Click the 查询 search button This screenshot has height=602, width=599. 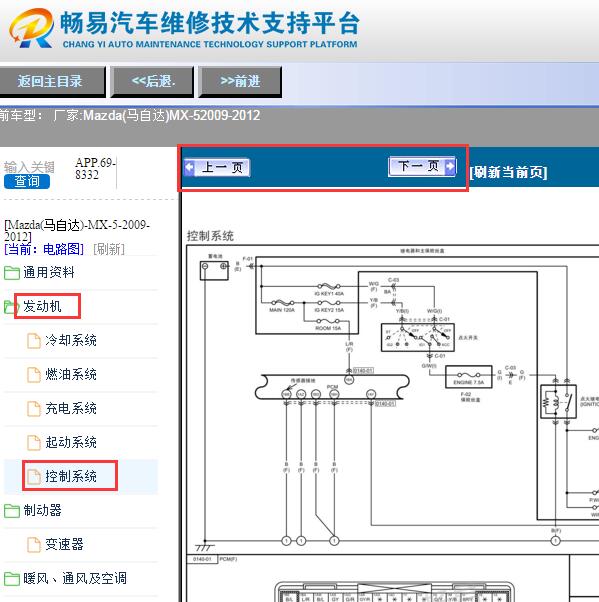click(26, 181)
